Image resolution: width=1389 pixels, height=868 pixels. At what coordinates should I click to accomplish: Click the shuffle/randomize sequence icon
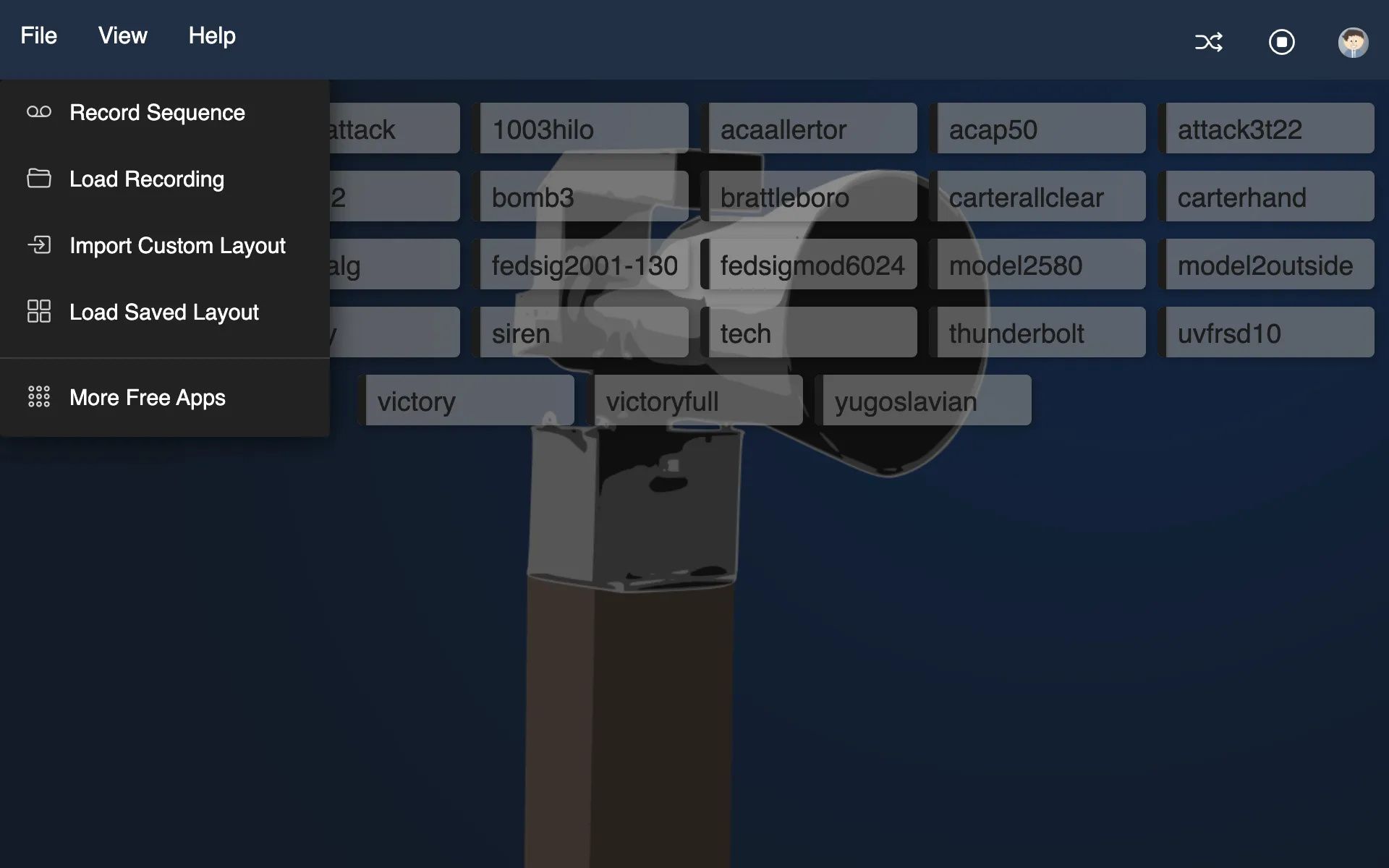[x=1209, y=42]
